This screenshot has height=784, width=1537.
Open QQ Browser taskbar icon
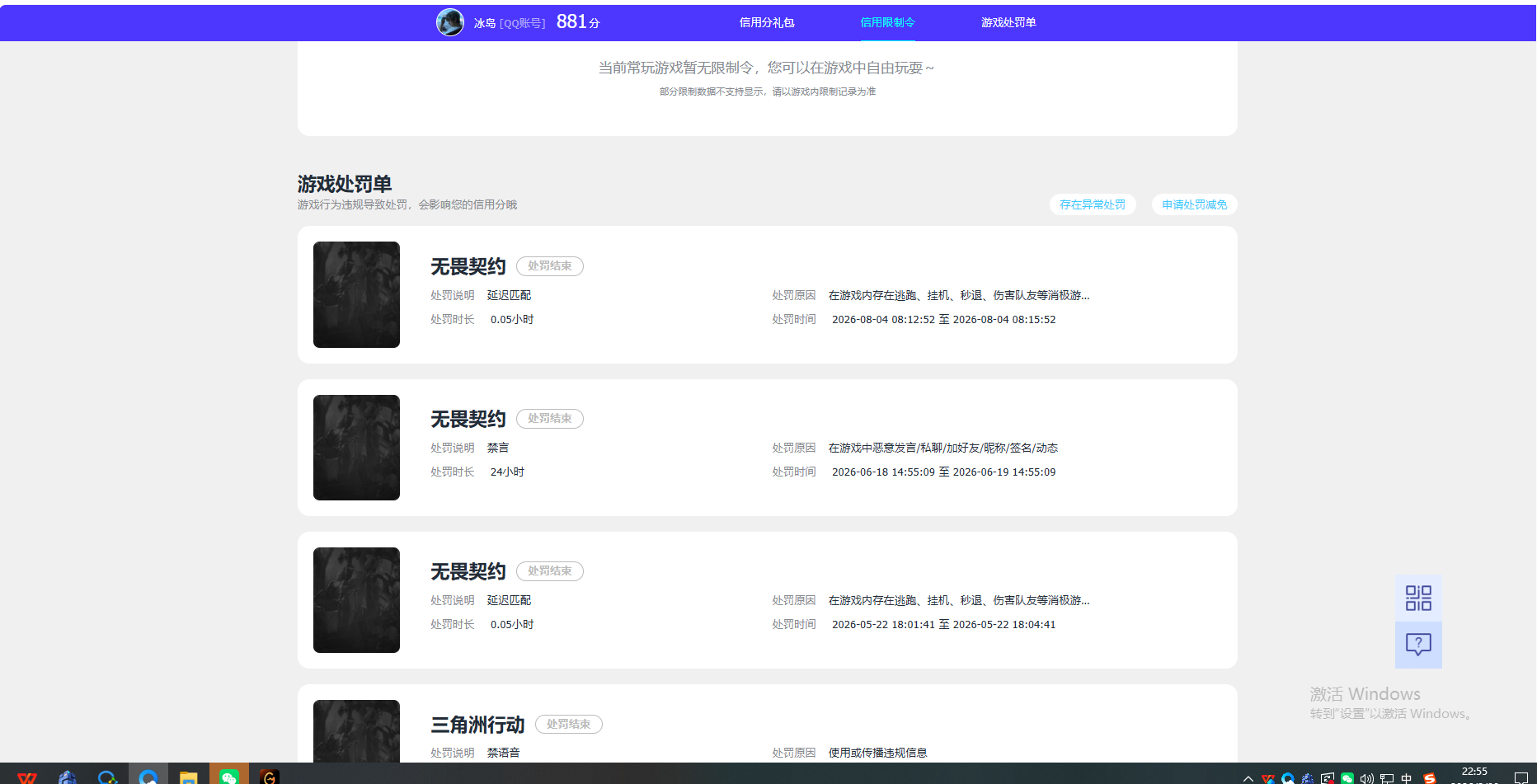(148, 777)
